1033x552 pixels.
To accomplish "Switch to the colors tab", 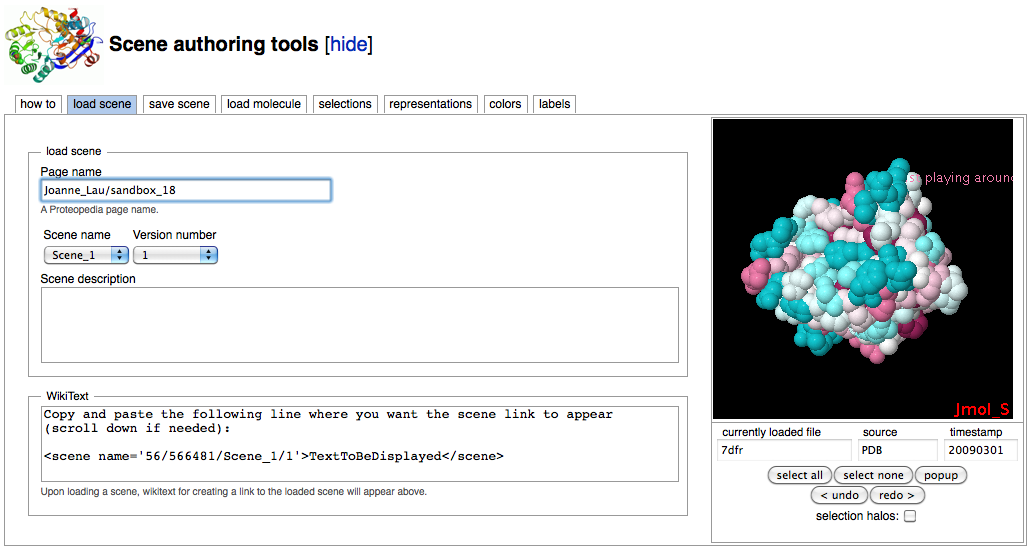I will (x=505, y=104).
